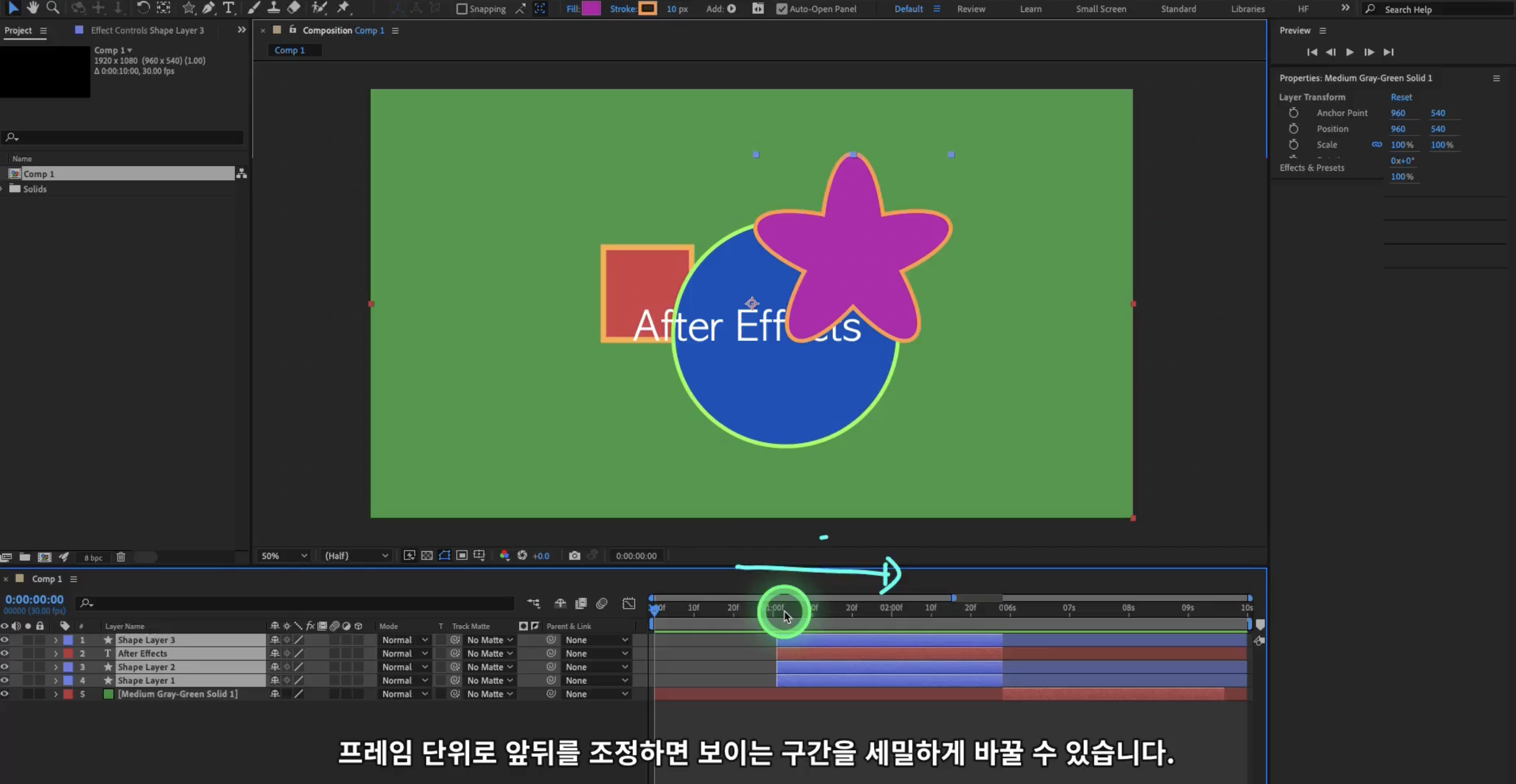Select the Star shape tool

(x=188, y=8)
